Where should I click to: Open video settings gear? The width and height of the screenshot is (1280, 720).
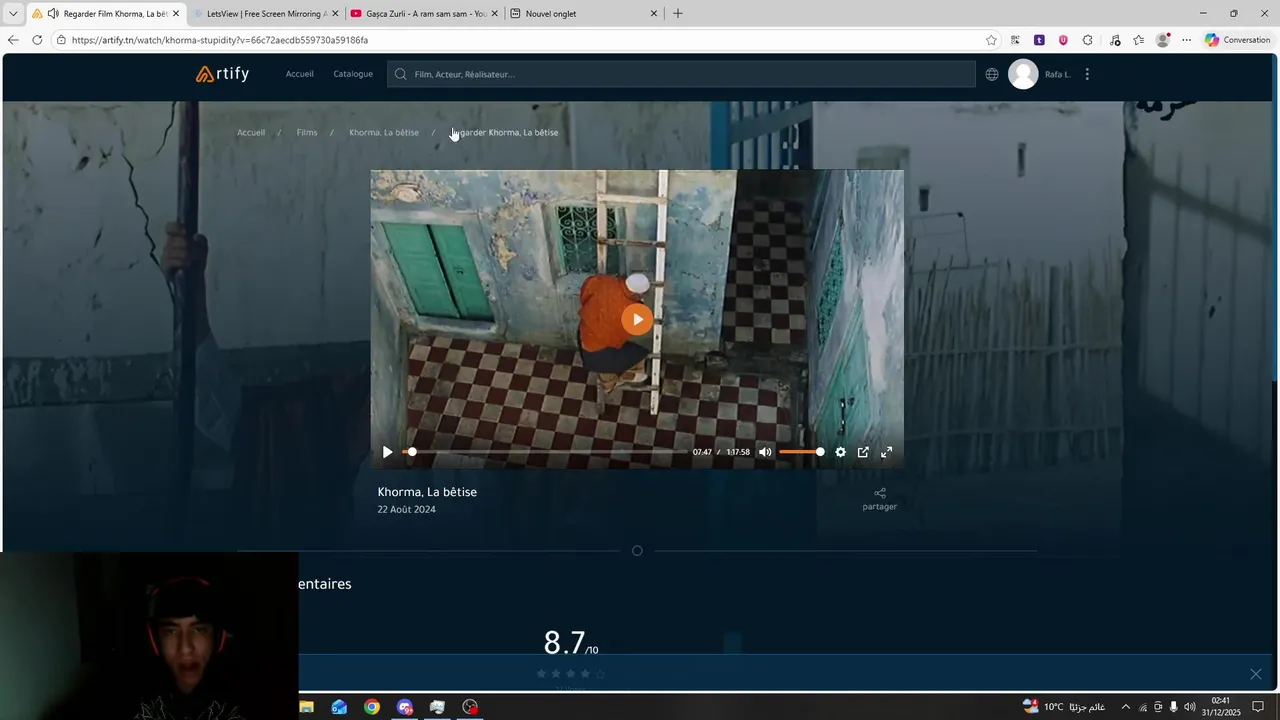coord(840,452)
